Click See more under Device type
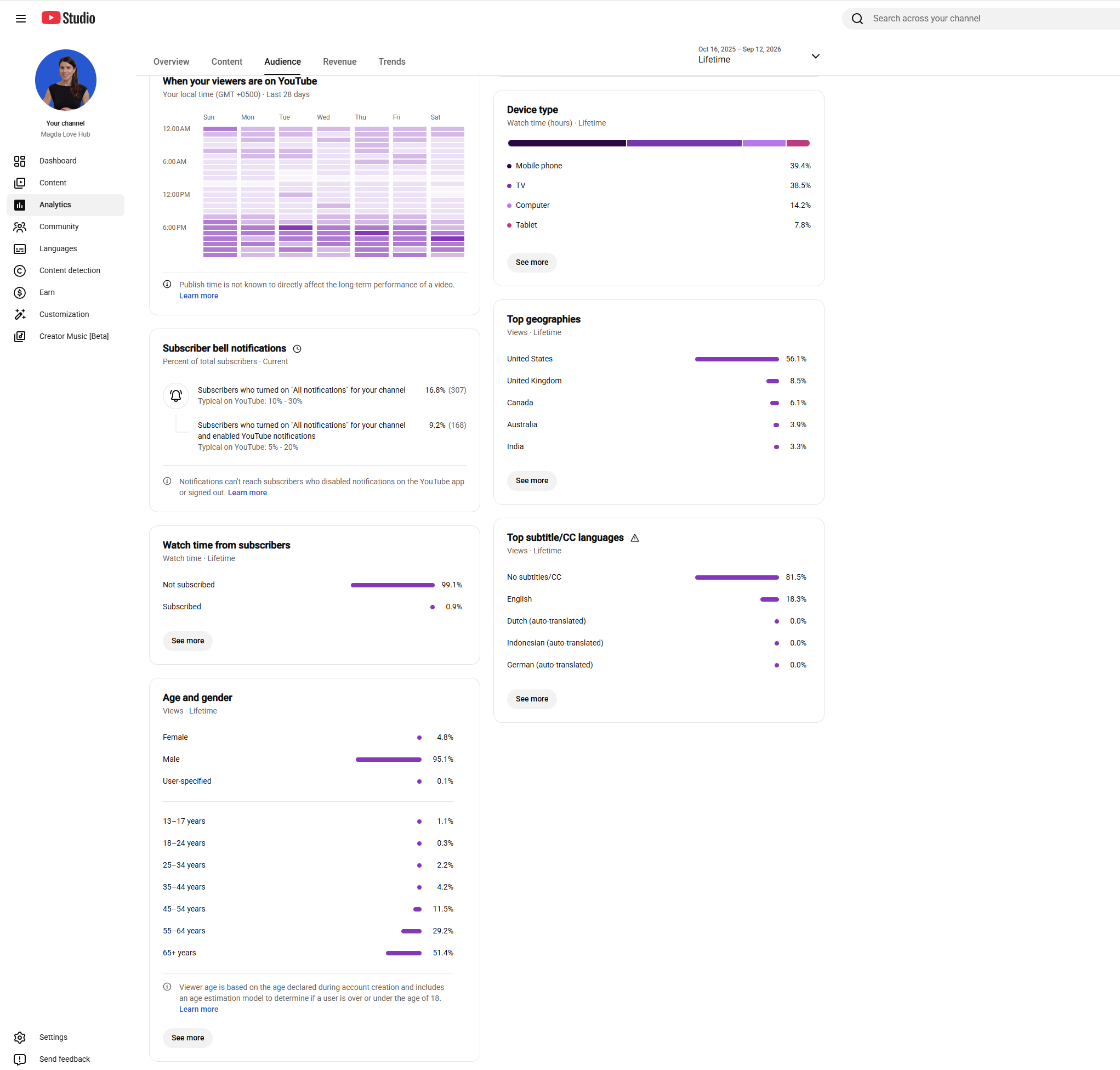 pos(531,262)
